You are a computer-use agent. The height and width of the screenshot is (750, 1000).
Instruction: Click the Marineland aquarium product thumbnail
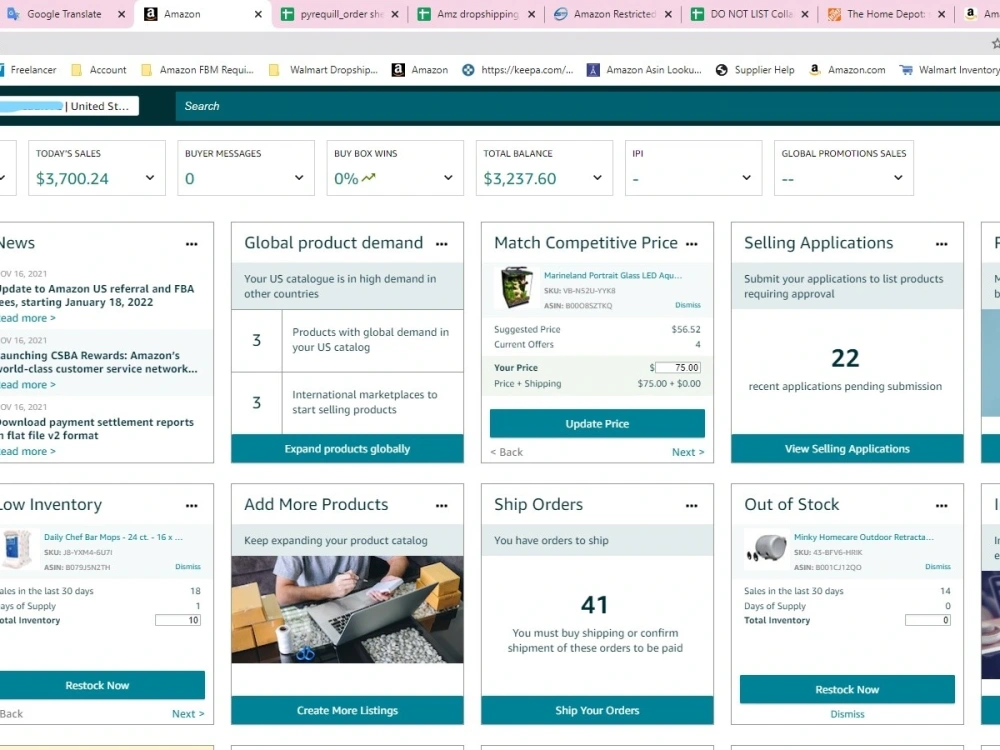click(x=517, y=288)
